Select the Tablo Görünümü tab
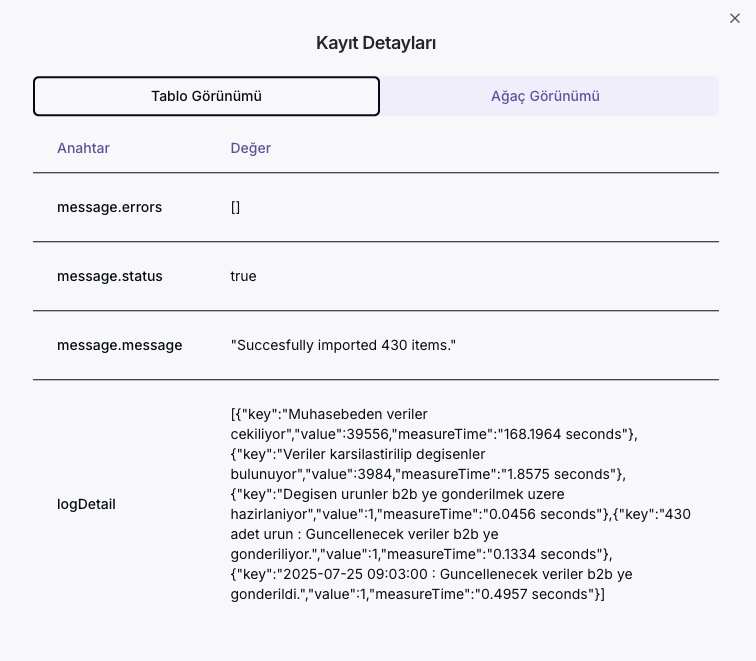 coord(206,97)
